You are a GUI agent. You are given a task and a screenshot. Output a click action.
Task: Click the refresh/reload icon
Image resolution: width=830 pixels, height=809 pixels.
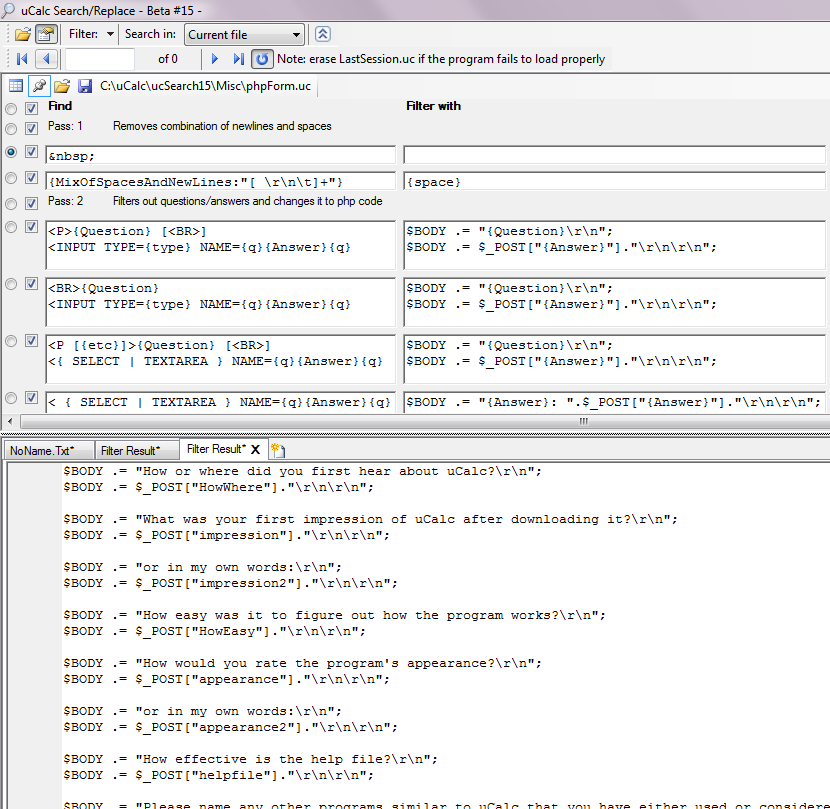261,59
